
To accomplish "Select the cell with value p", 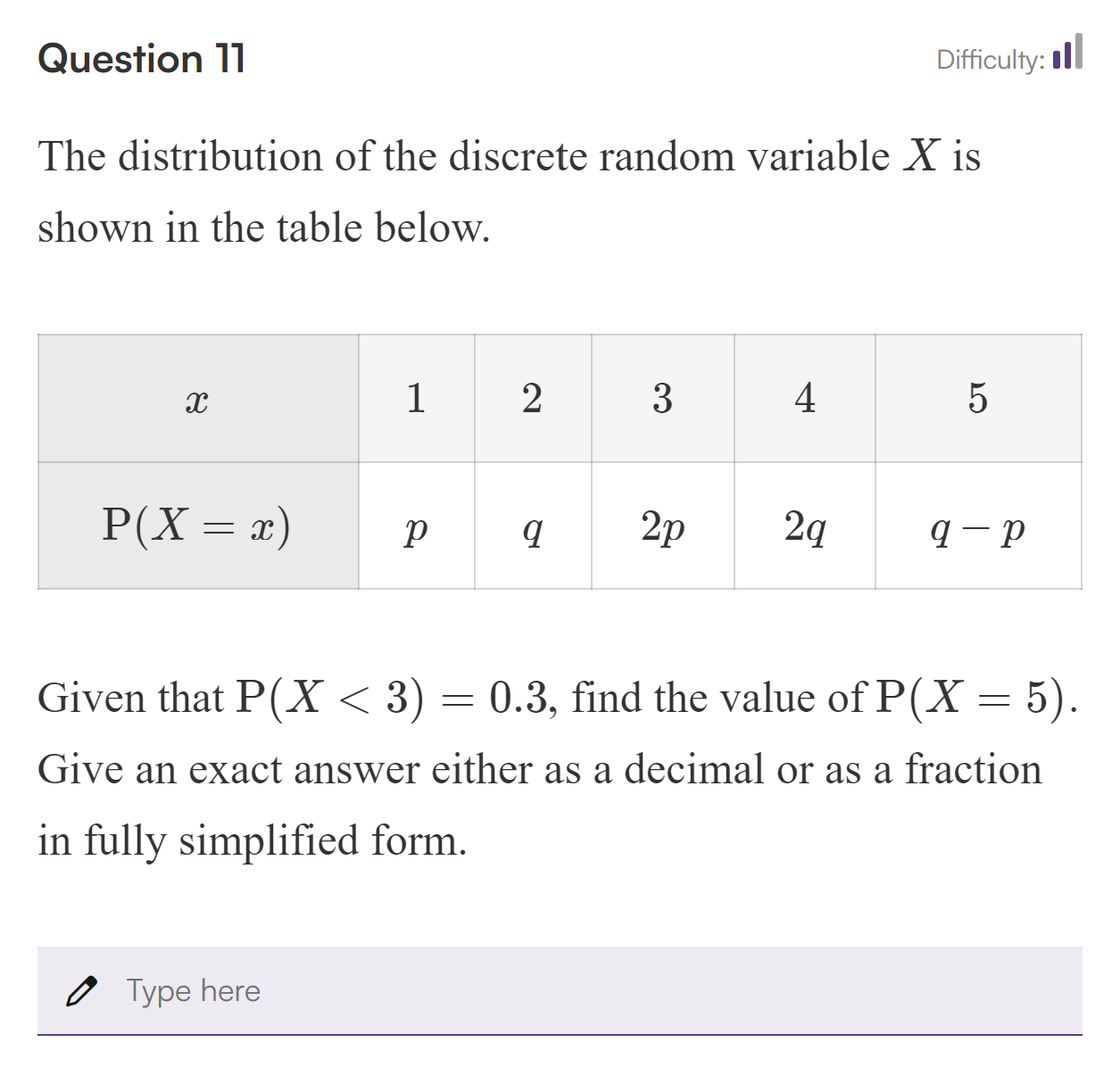I will pos(416,528).
